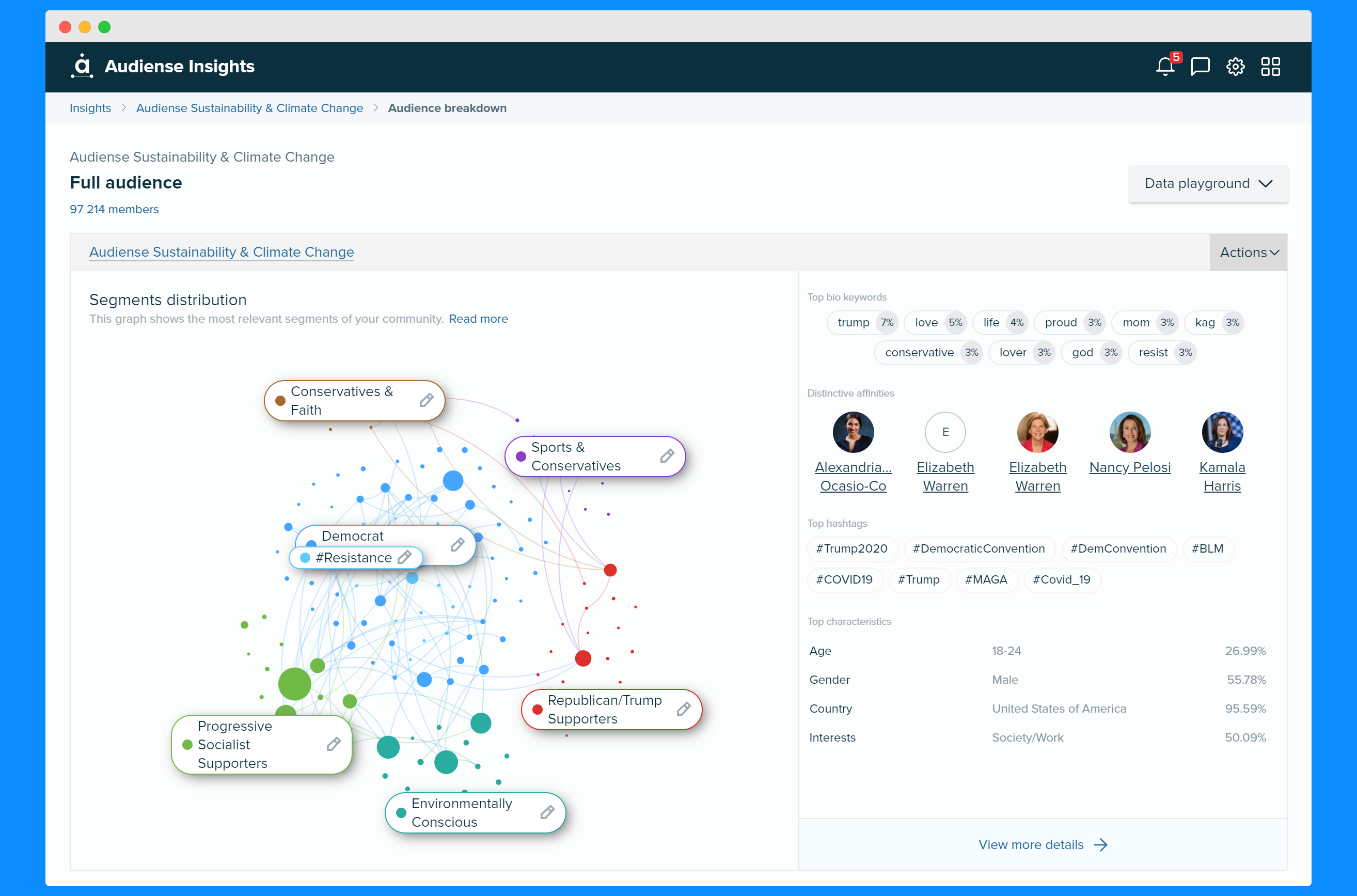1357x896 pixels.
Task: Click the red Republican/Trump Supporters color dot
Action: click(x=537, y=710)
